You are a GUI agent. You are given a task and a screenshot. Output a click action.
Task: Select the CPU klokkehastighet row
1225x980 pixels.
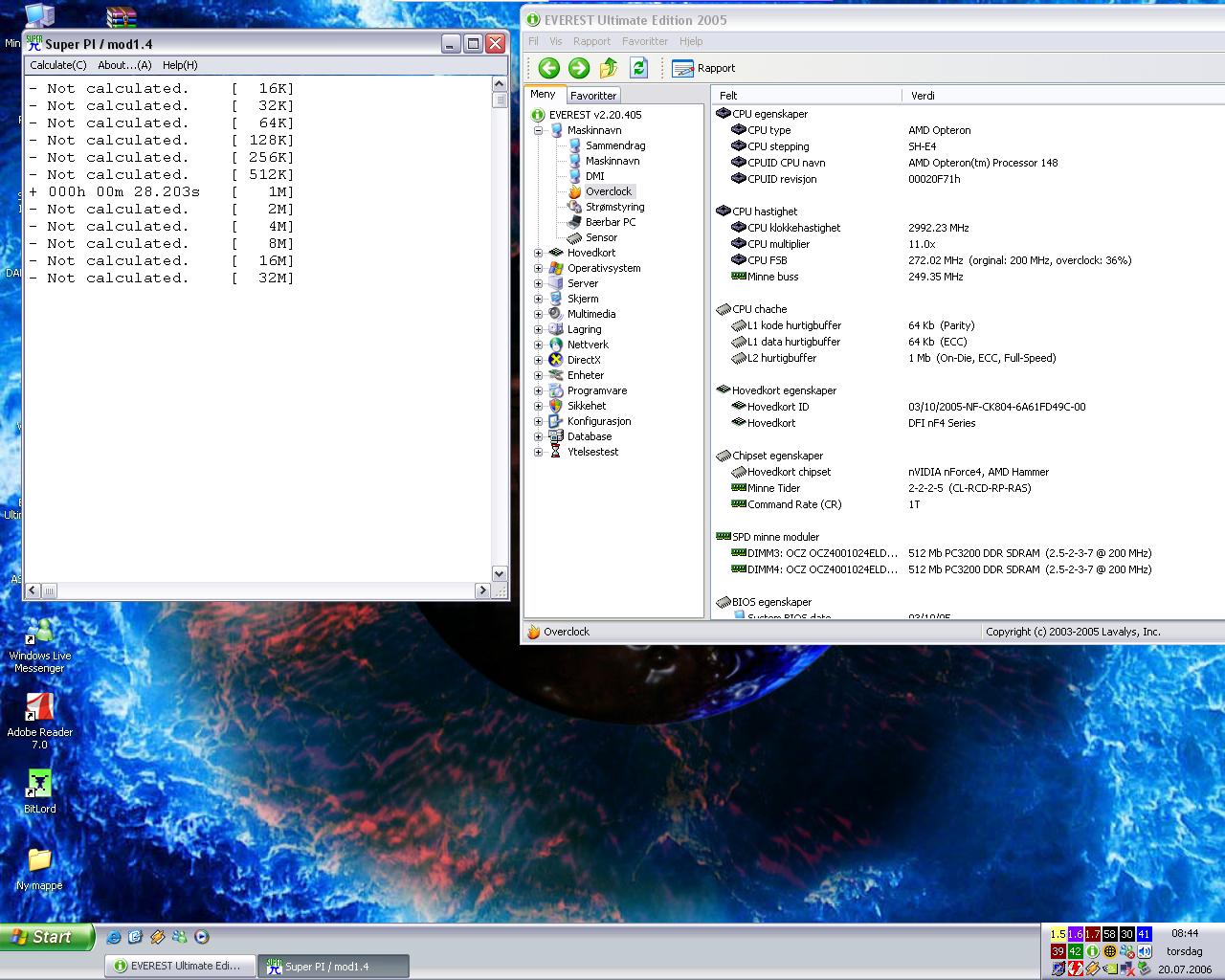tap(969, 228)
